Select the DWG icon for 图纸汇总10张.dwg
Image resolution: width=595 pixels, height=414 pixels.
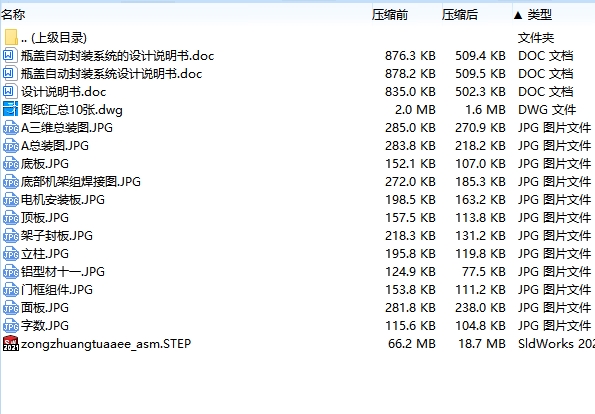[x=10, y=110]
